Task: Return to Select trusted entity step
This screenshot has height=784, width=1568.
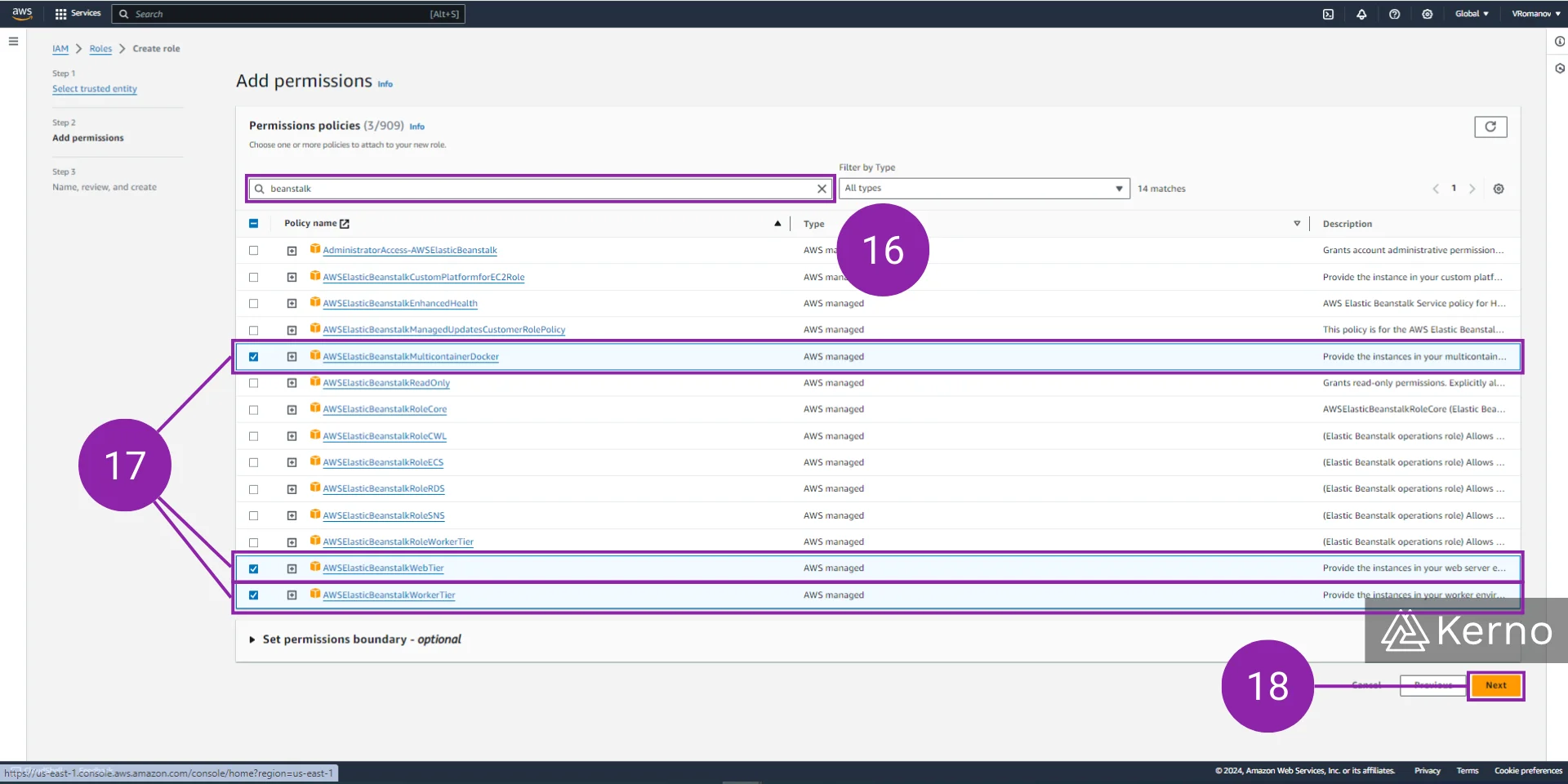Action: 95,89
